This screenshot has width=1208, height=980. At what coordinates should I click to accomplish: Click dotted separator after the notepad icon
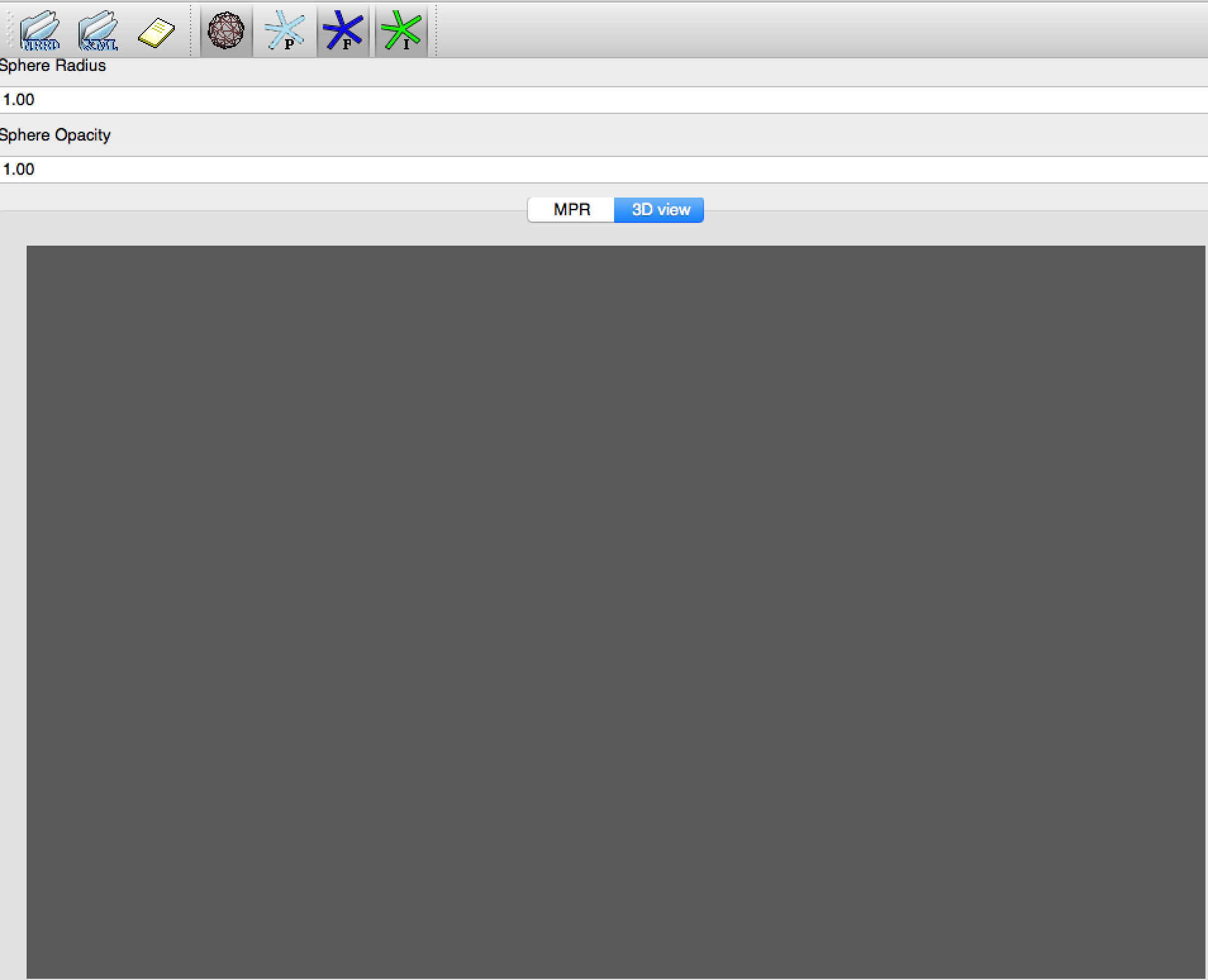(x=191, y=31)
